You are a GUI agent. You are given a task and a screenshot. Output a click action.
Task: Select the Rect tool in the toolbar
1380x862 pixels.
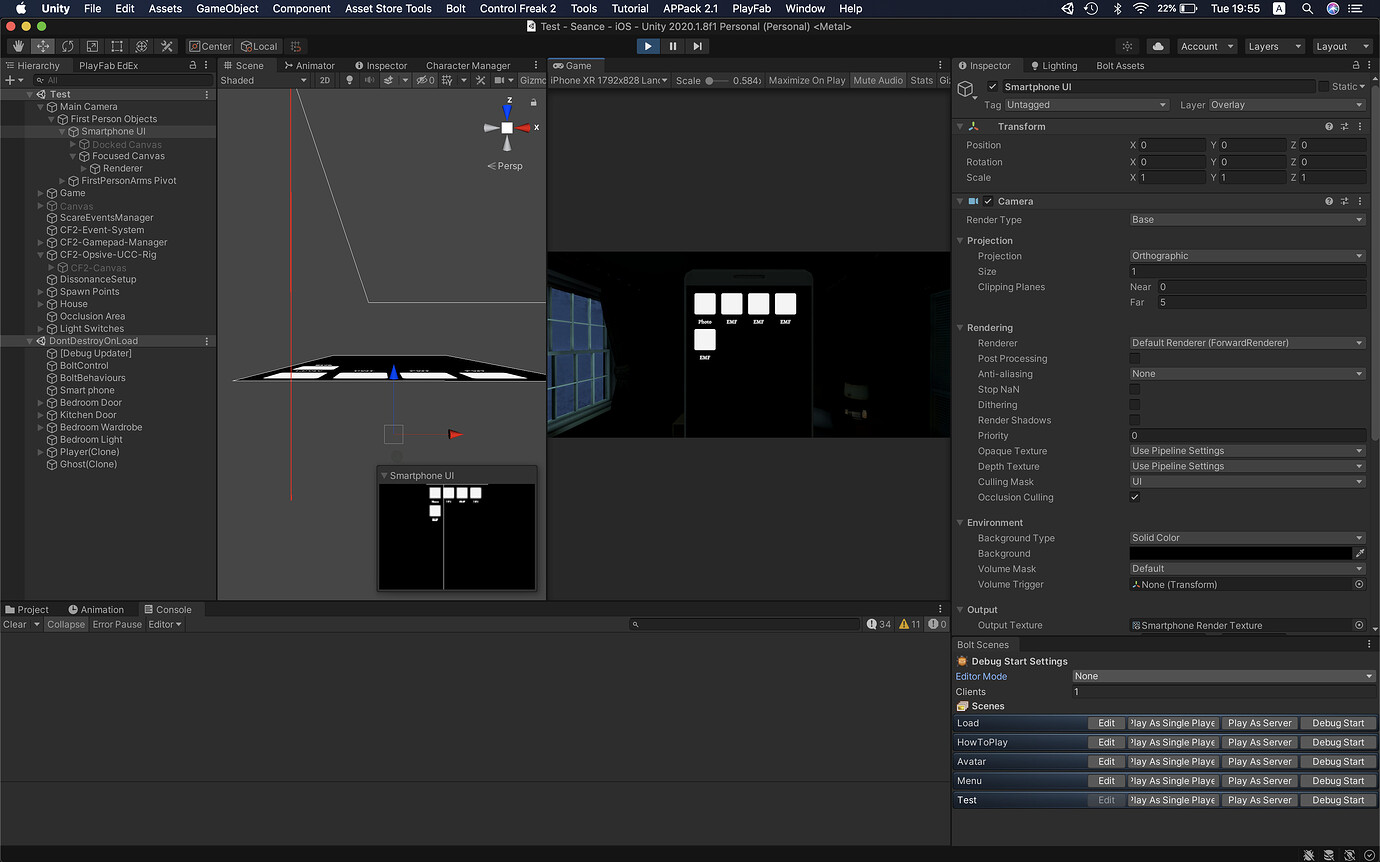coord(116,46)
